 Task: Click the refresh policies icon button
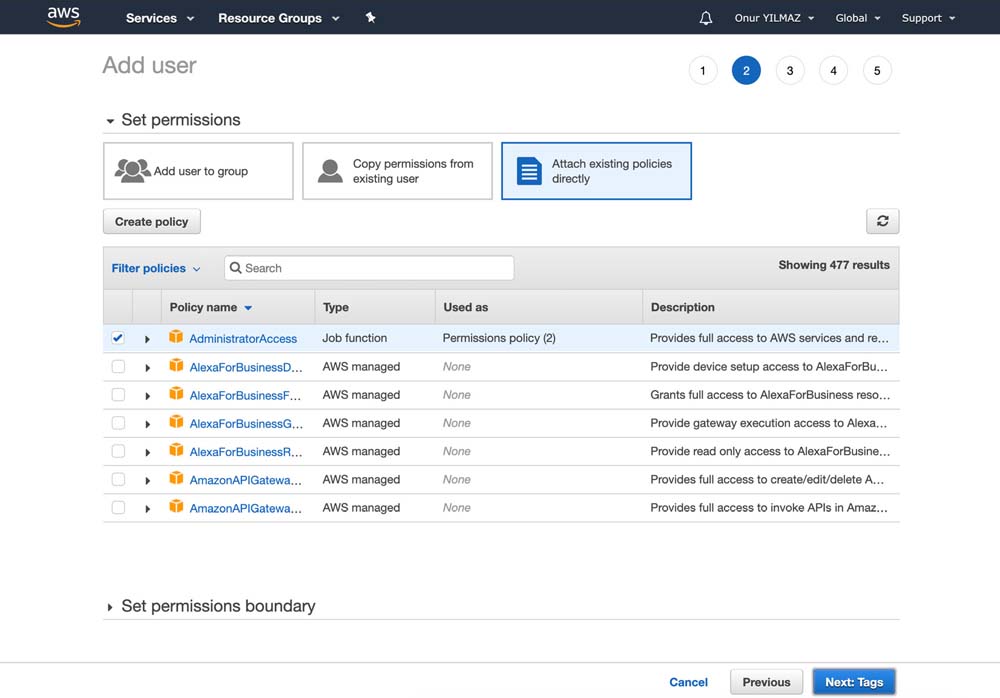pyautogui.click(x=882, y=221)
